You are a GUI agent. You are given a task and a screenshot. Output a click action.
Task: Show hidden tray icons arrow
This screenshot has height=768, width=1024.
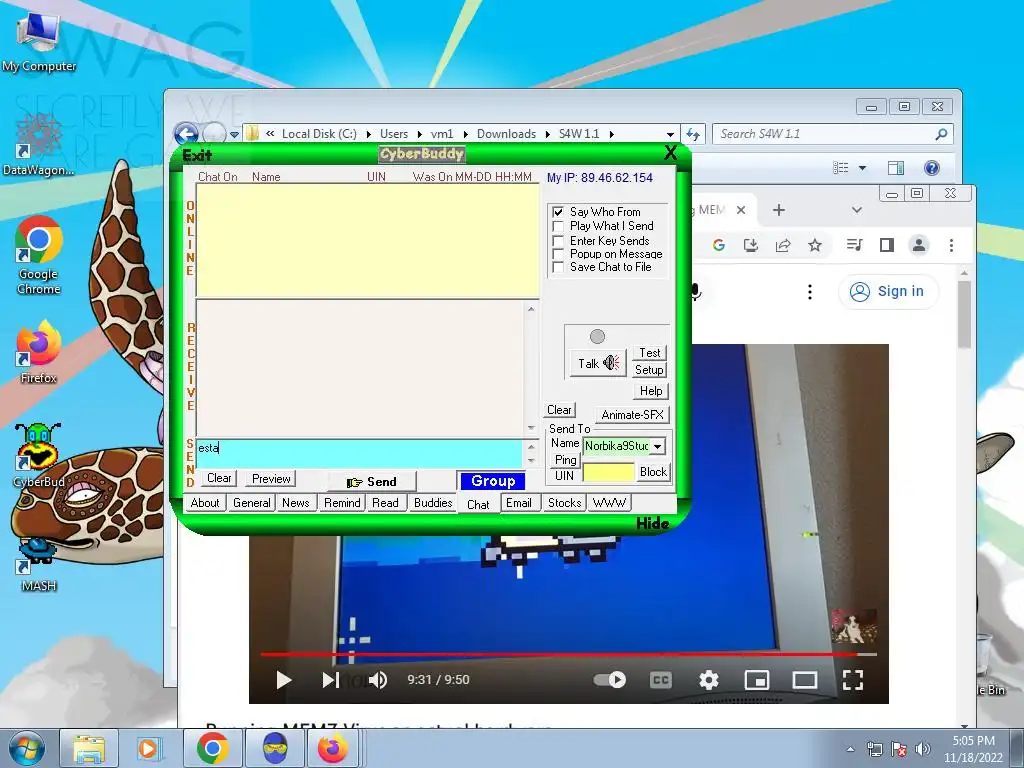coord(850,749)
